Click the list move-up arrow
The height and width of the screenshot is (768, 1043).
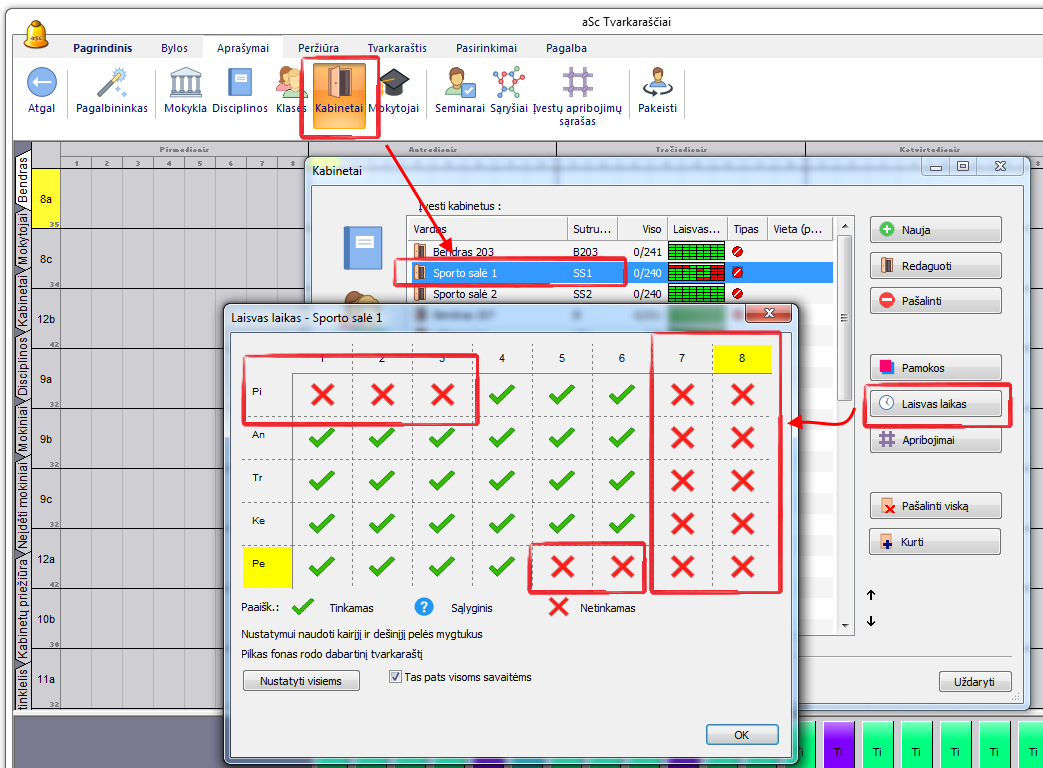point(871,595)
